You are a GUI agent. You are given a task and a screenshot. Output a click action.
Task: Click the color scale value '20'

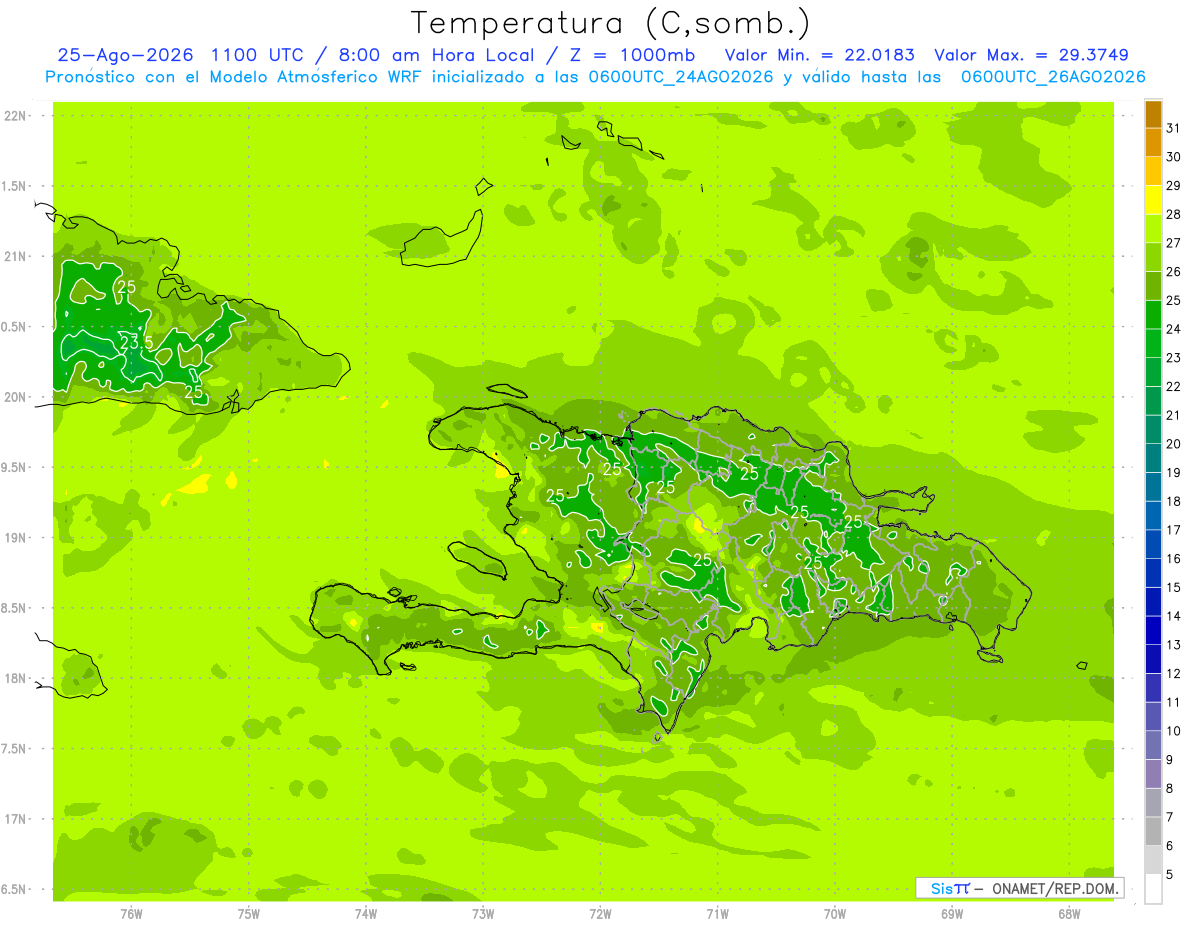tap(1174, 444)
